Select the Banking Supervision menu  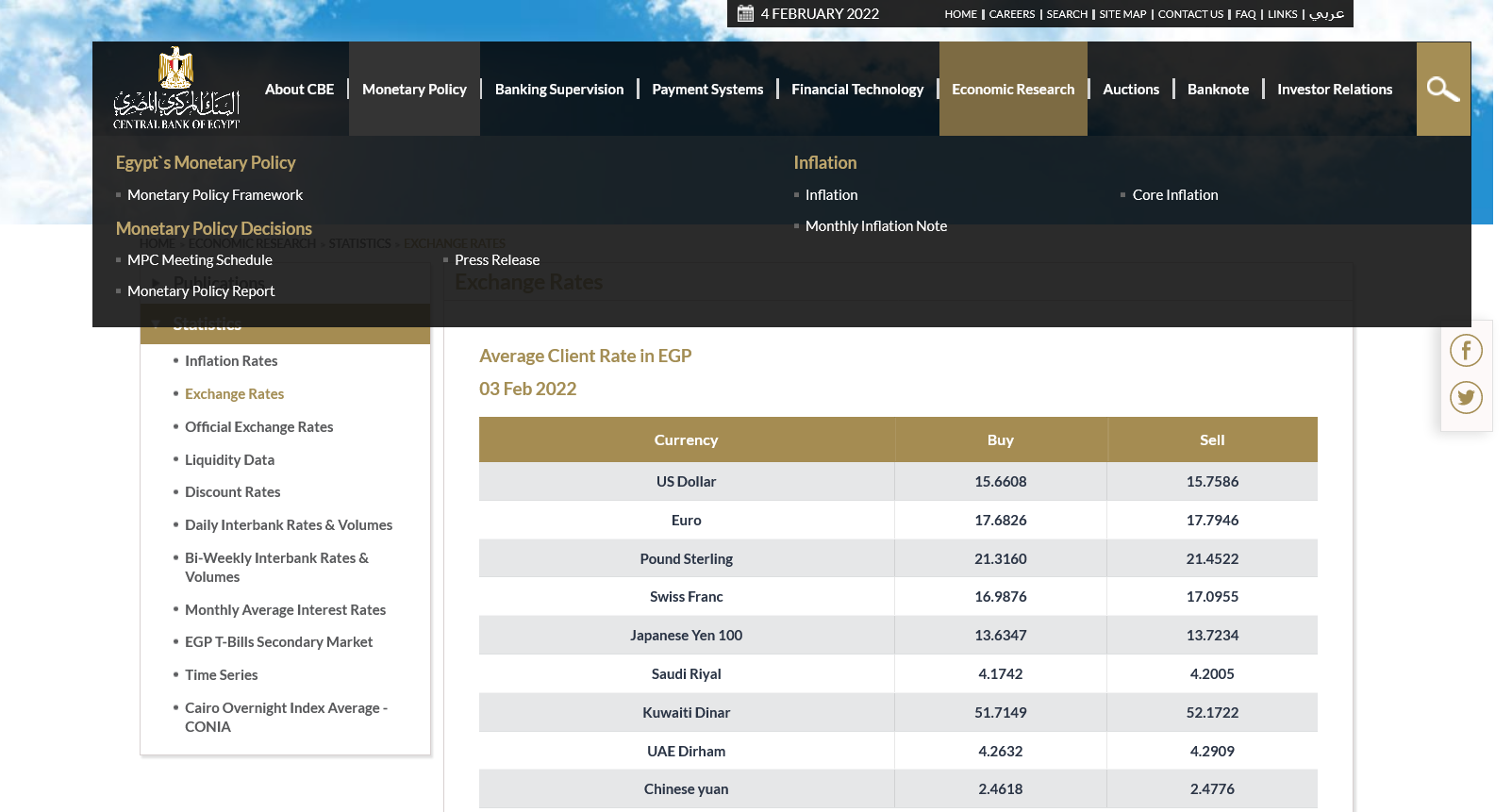(558, 90)
